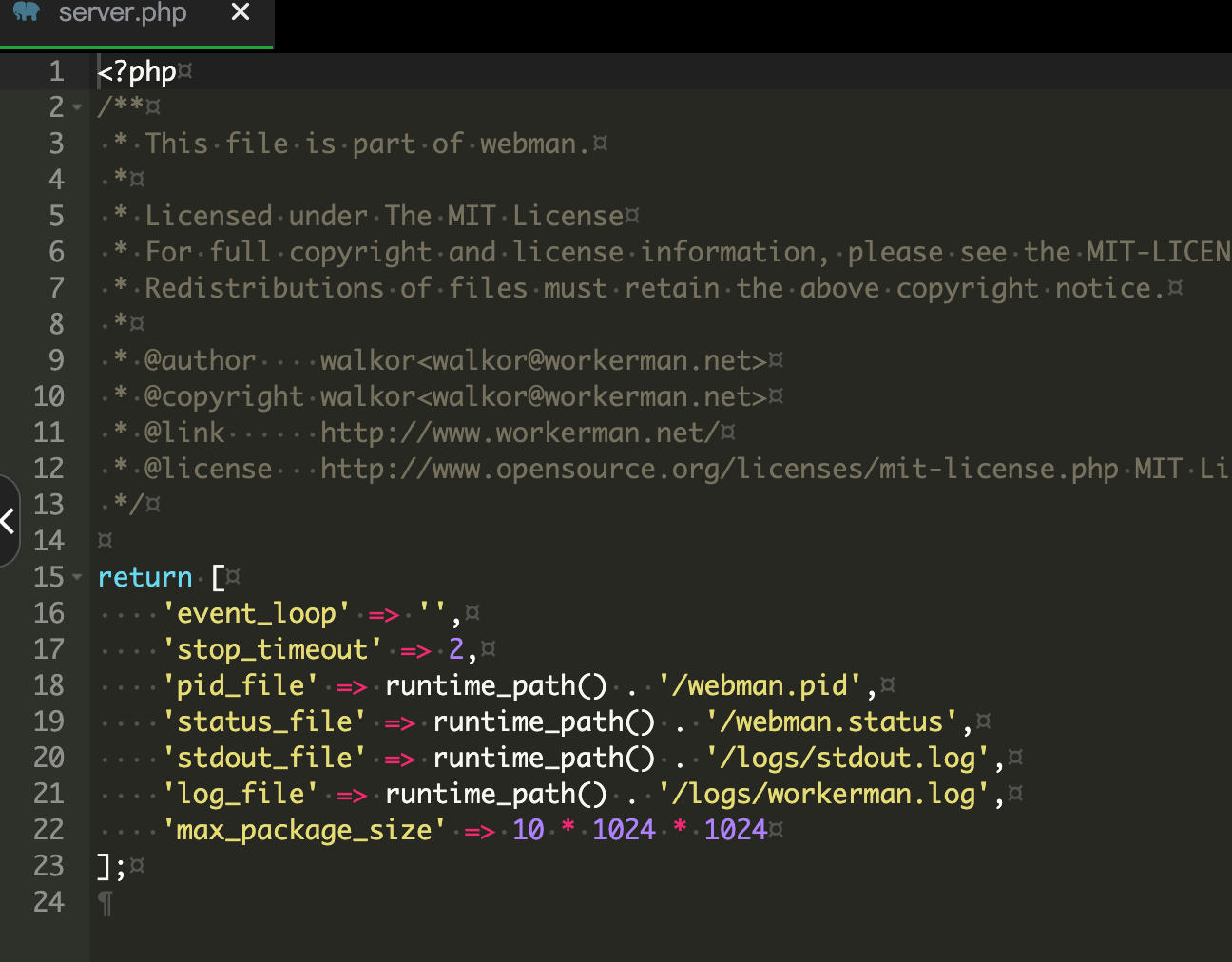The image size is (1232, 962).
Task: Place cursor on the 'event_loop' key
Action: point(257,614)
